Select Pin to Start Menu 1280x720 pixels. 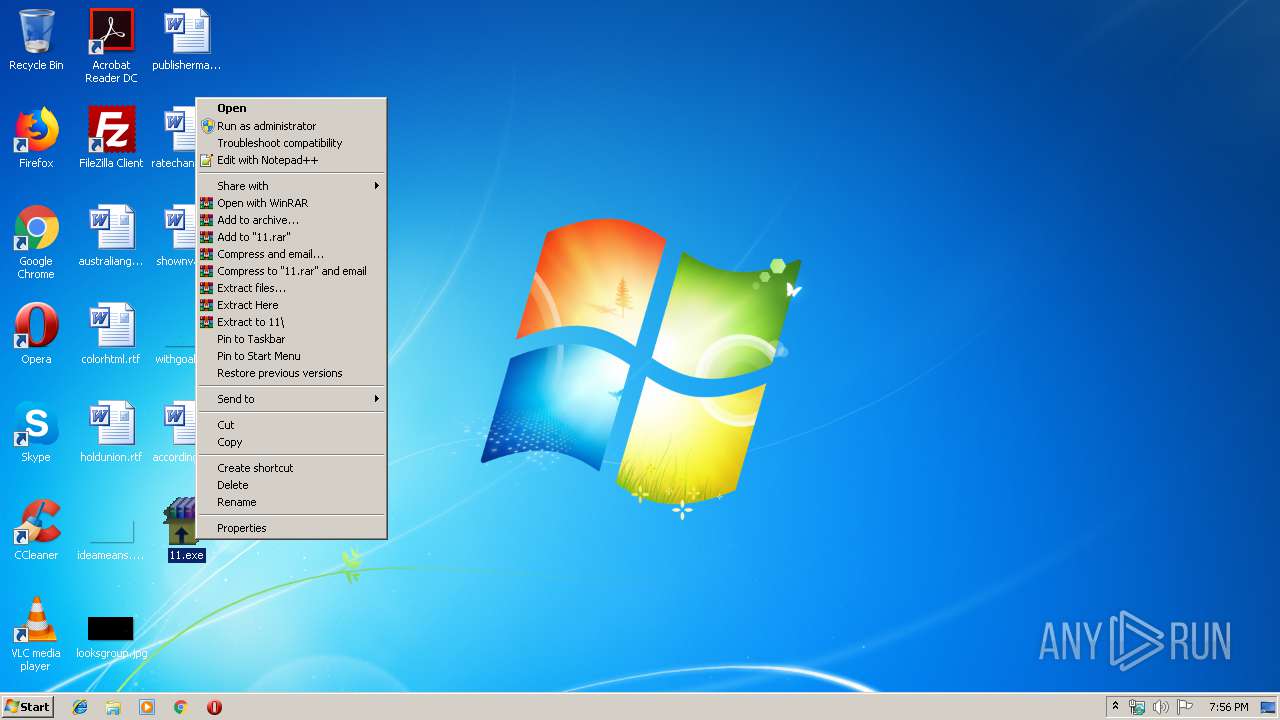tap(291, 356)
